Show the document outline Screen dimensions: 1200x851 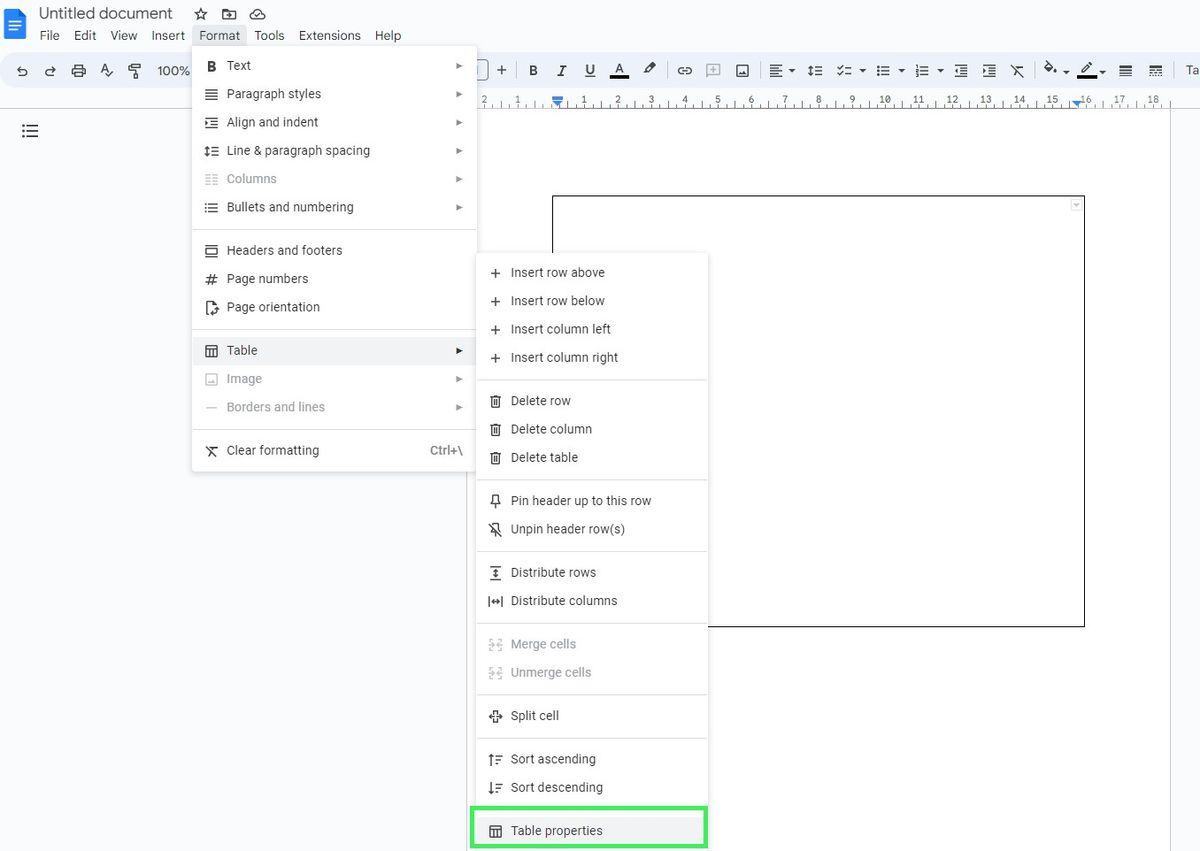point(30,130)
